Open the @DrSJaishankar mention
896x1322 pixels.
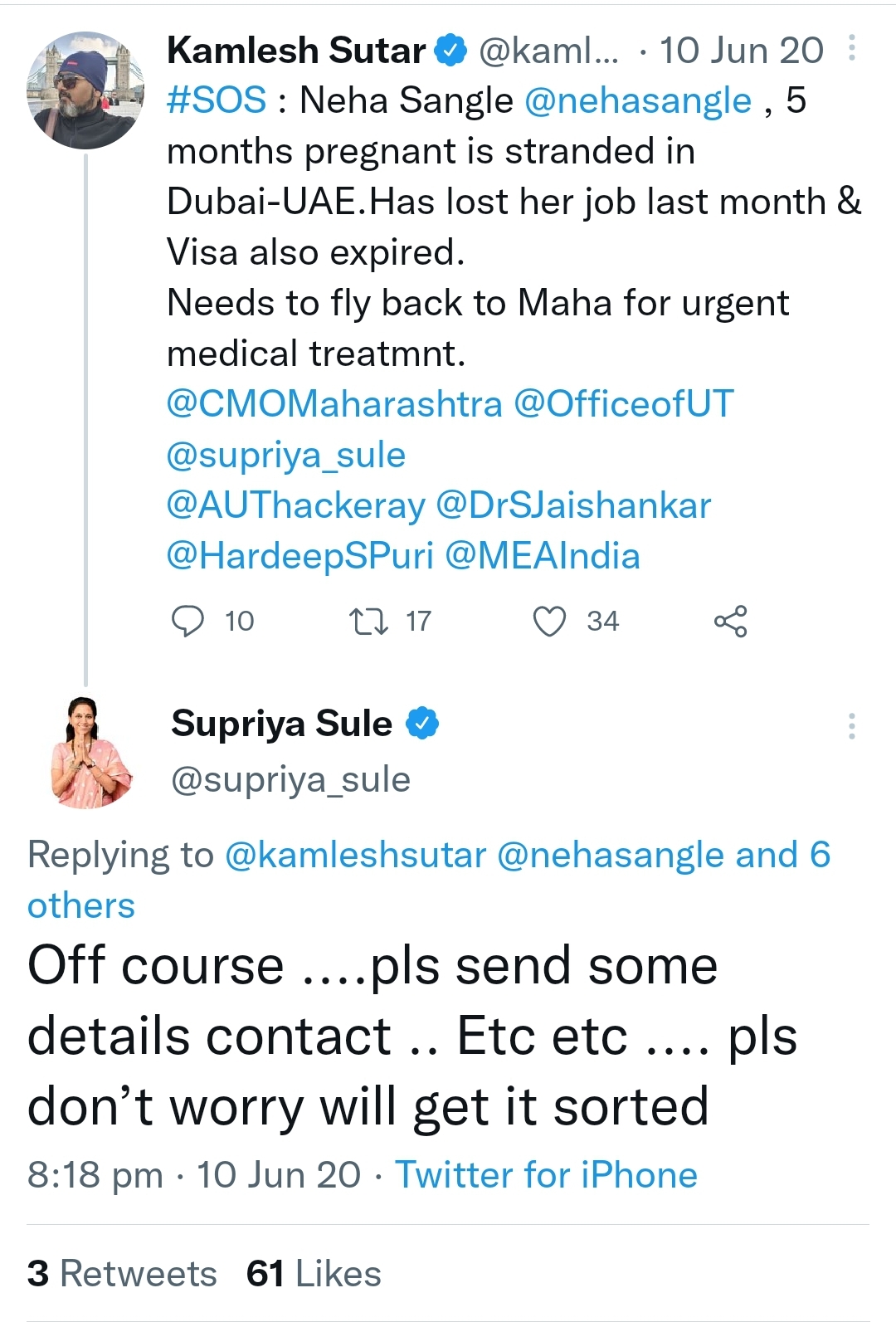point(573,505)
